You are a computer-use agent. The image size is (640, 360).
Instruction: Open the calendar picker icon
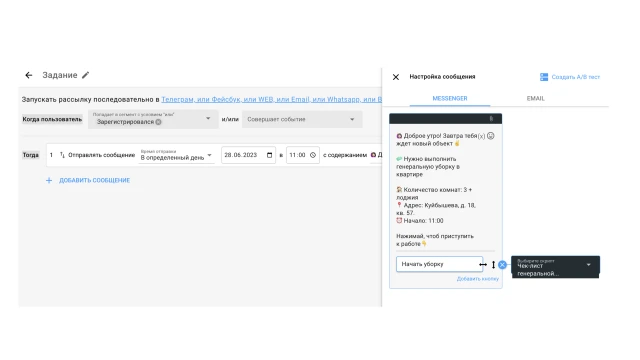coord(269,155)
